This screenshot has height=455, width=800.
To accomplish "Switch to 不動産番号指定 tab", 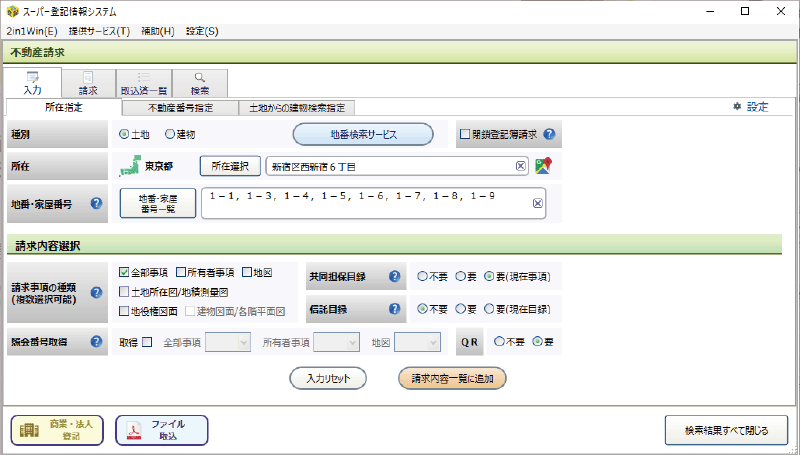I will [181, 107].
